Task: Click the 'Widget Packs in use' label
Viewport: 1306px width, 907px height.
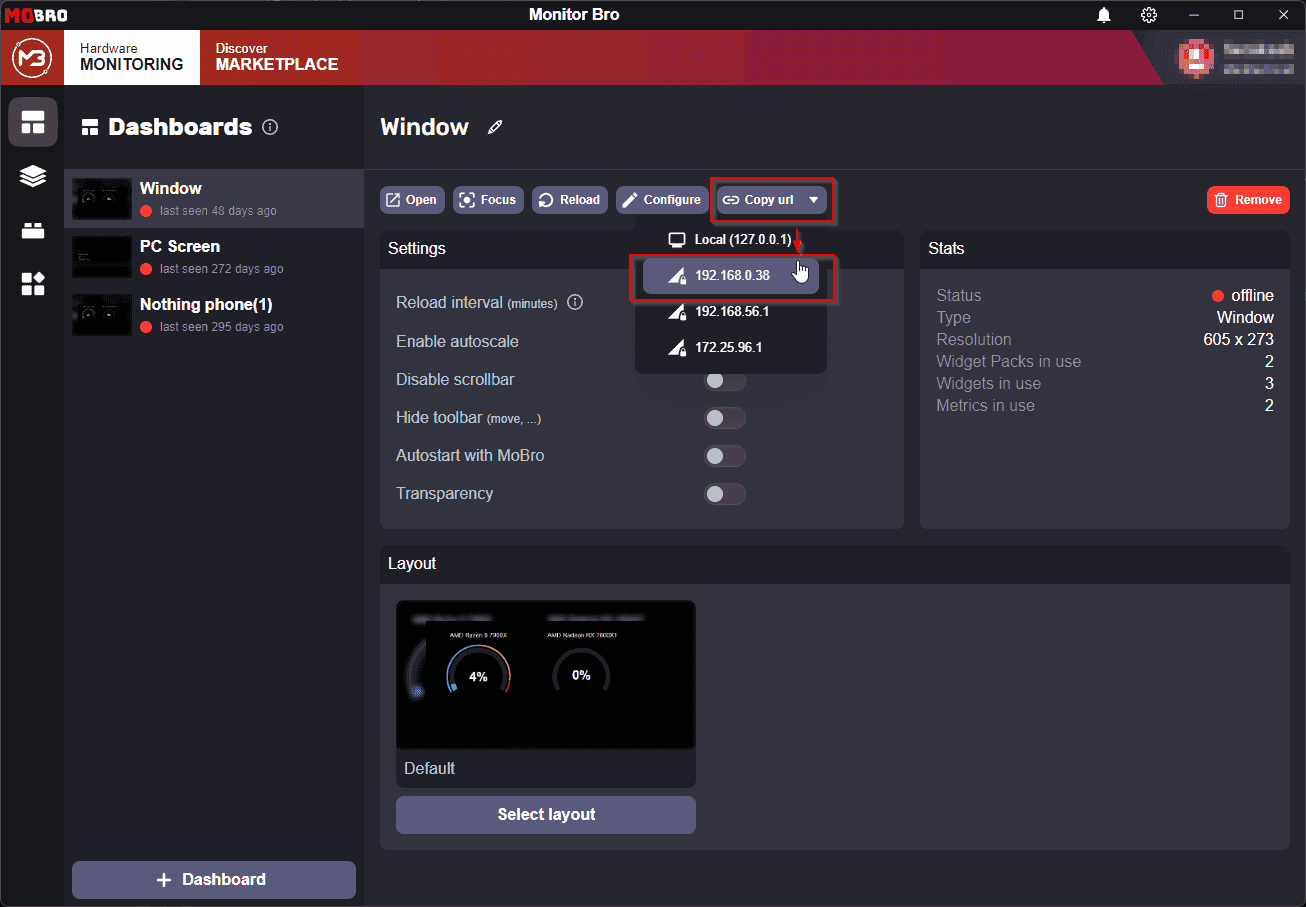Action: pyautogui.click(x=1008, y=362)
